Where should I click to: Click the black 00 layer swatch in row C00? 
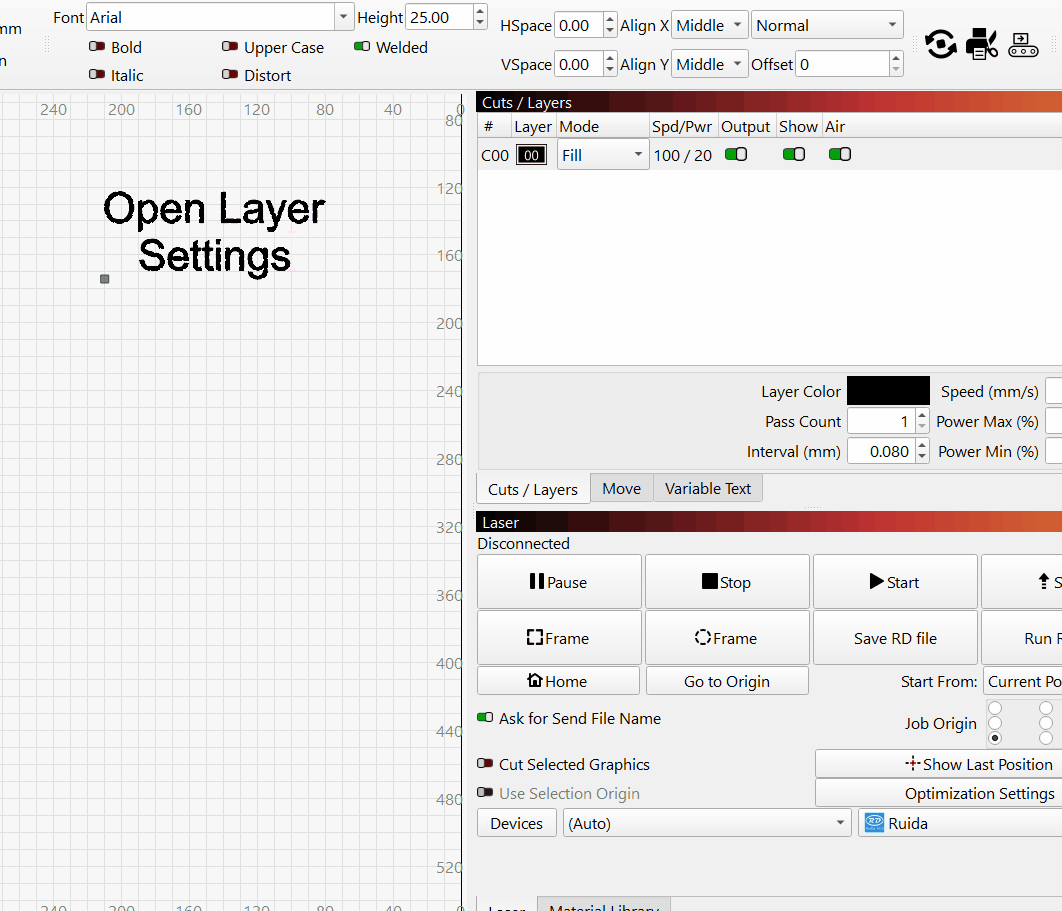531,155
